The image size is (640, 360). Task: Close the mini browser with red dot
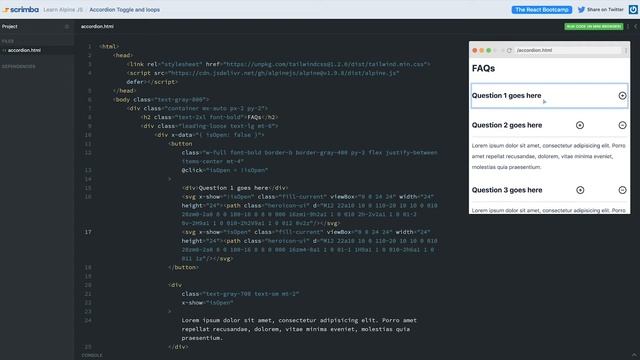[x=475, y=51]
